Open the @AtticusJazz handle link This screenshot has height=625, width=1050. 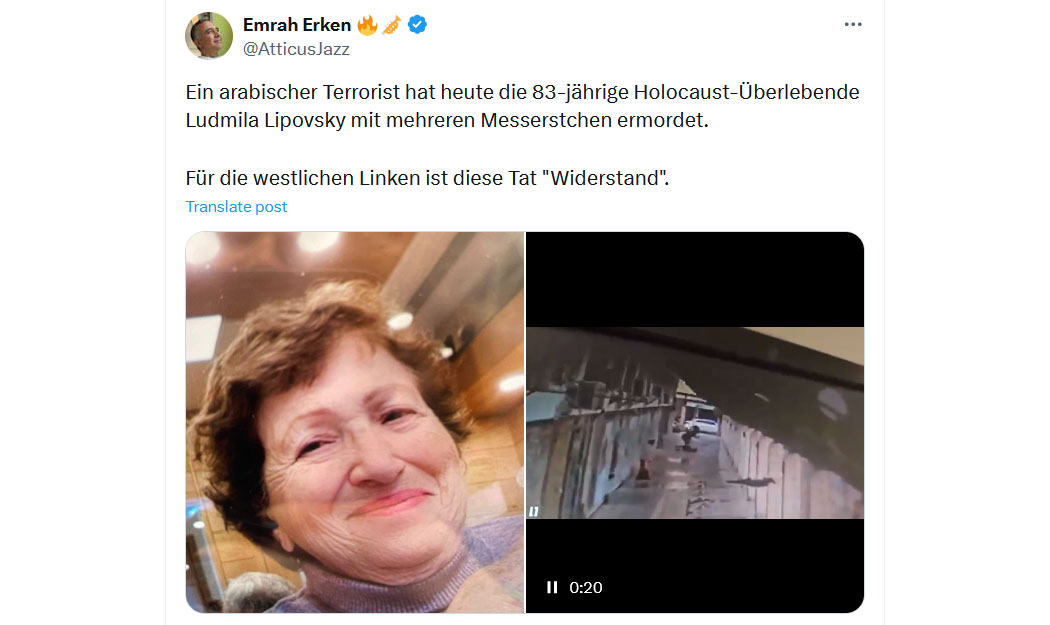coord(296,49)
